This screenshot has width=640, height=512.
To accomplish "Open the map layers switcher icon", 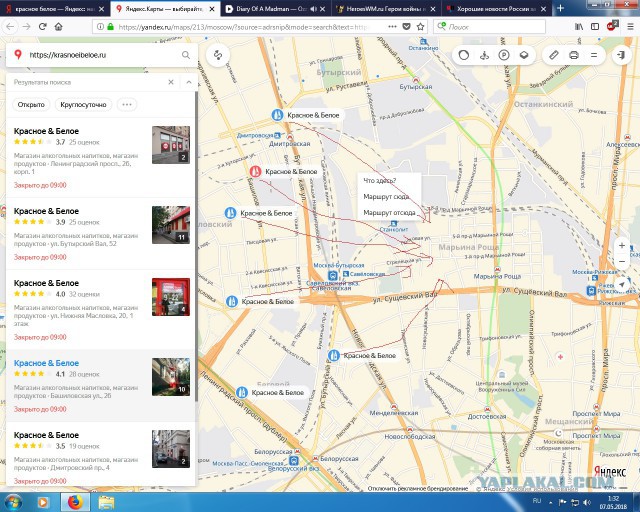I will pos(524,55).
